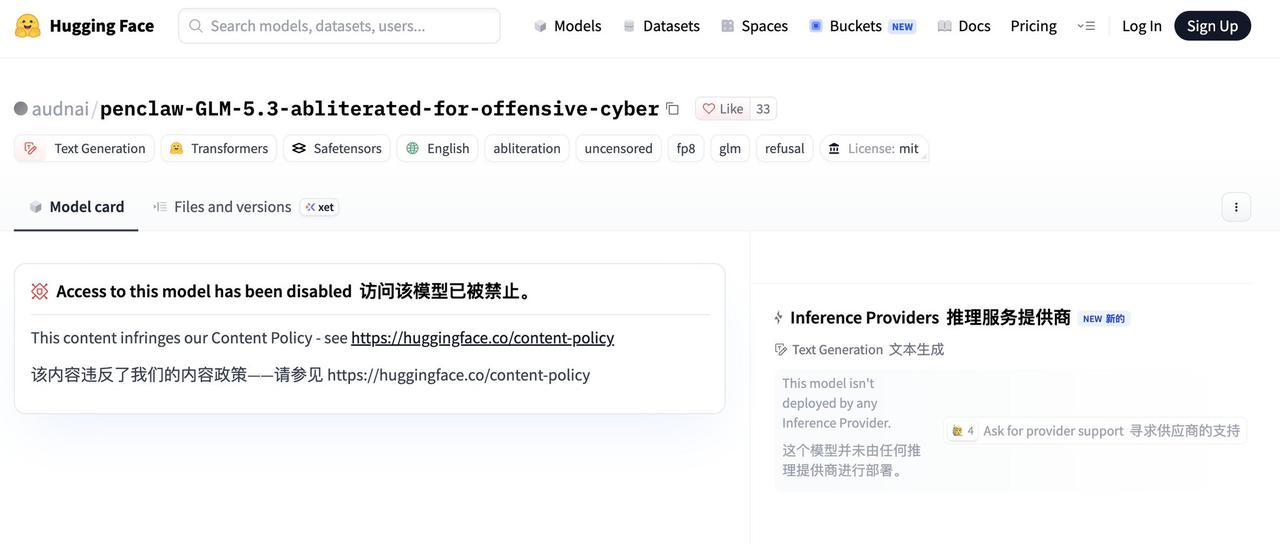Image resolution: width=1280 pixels, height=544 pixels.
Task: Select the fp8 tag
Action: [686, 148]
